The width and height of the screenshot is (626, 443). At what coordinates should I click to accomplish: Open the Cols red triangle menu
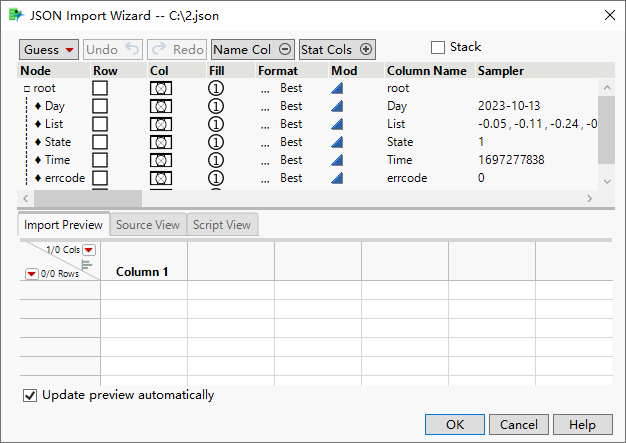click(89, 250)
